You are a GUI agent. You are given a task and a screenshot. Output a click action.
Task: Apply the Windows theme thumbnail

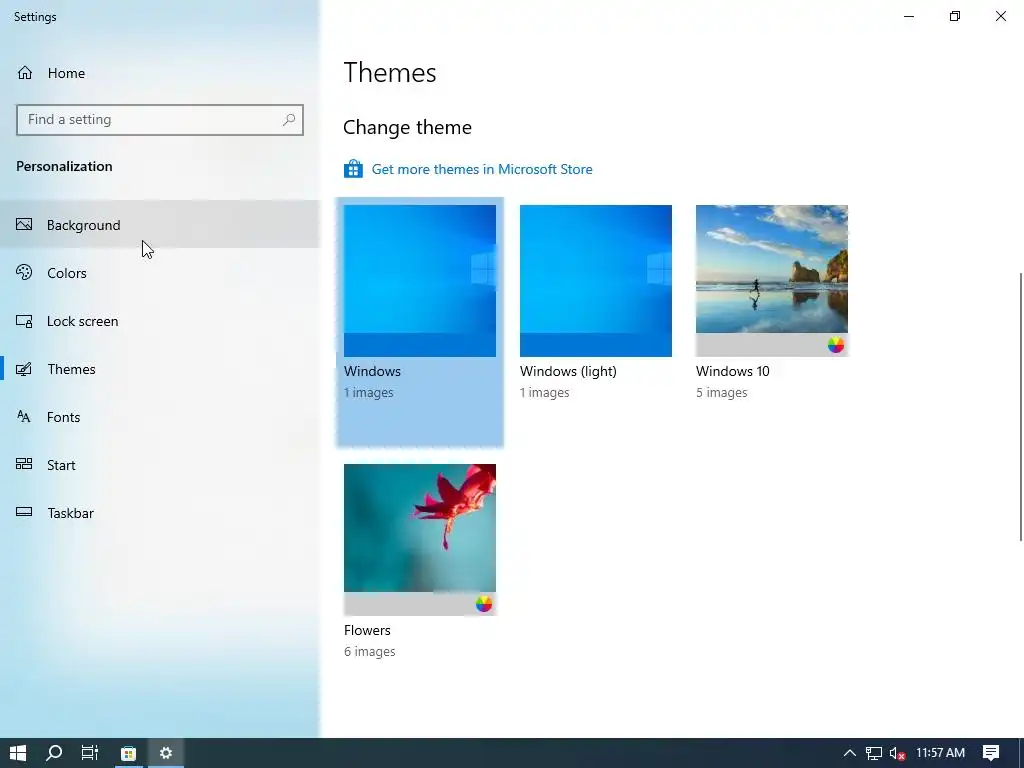420,281
